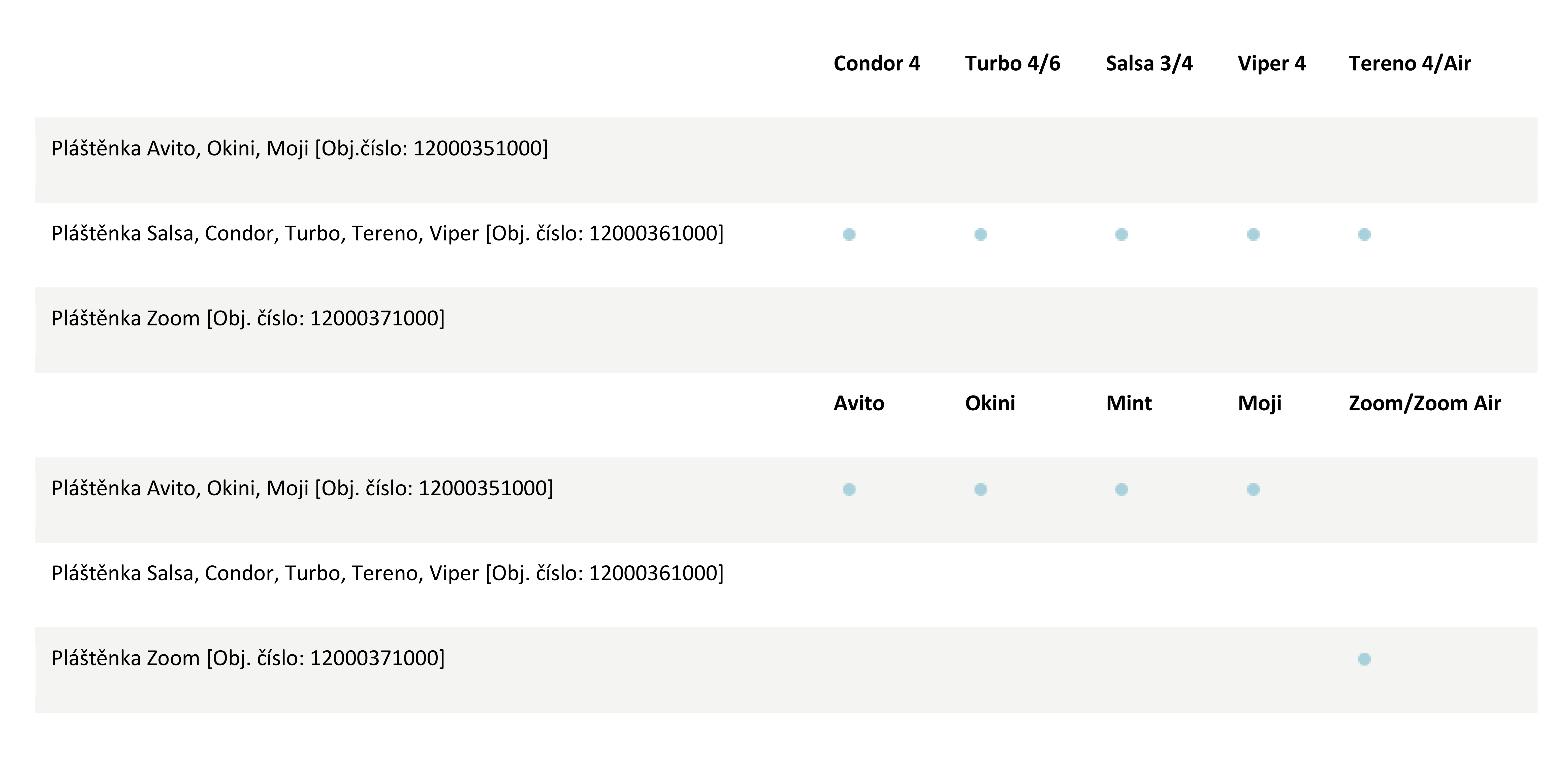This screenshot has width=1568, height=757.
Task: Click the Tereno 4/Air compatibility dot
Action: pyautogui.click(x=1365, y=234)
